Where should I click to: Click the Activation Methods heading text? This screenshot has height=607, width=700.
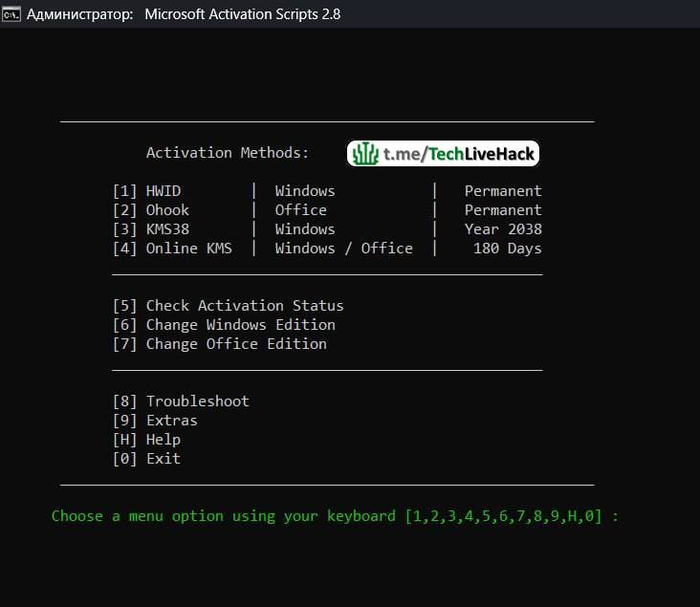(227, 153)
